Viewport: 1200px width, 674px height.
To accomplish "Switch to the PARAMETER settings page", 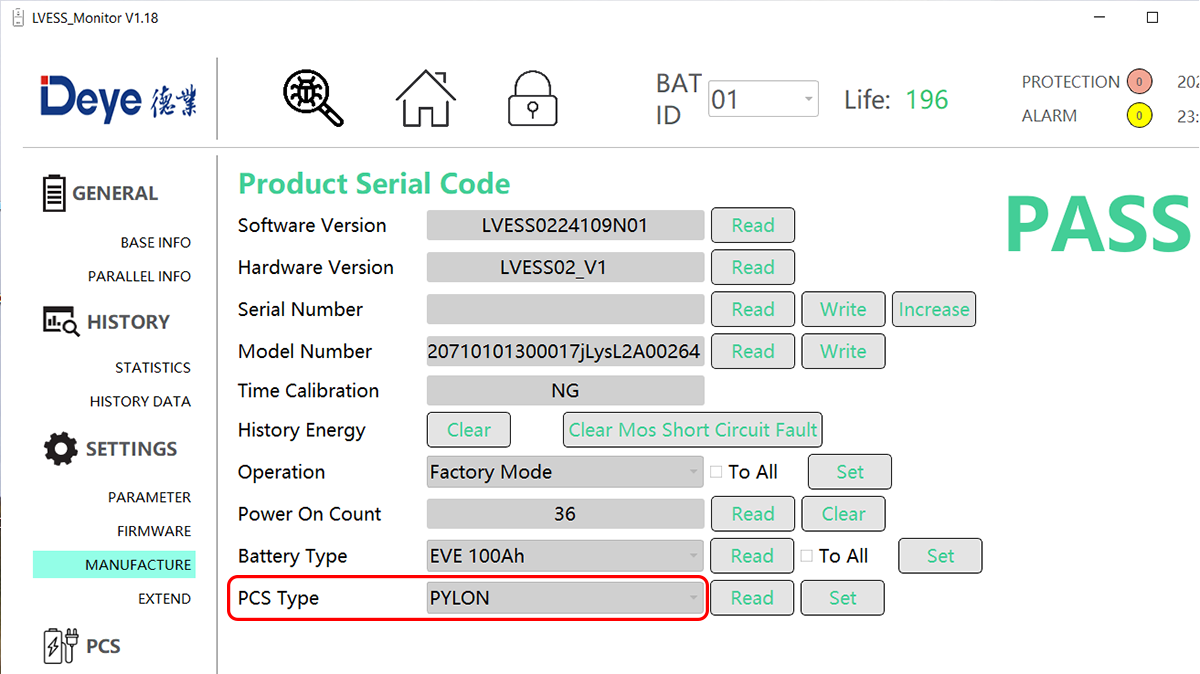I will click(x=149, y=497).
